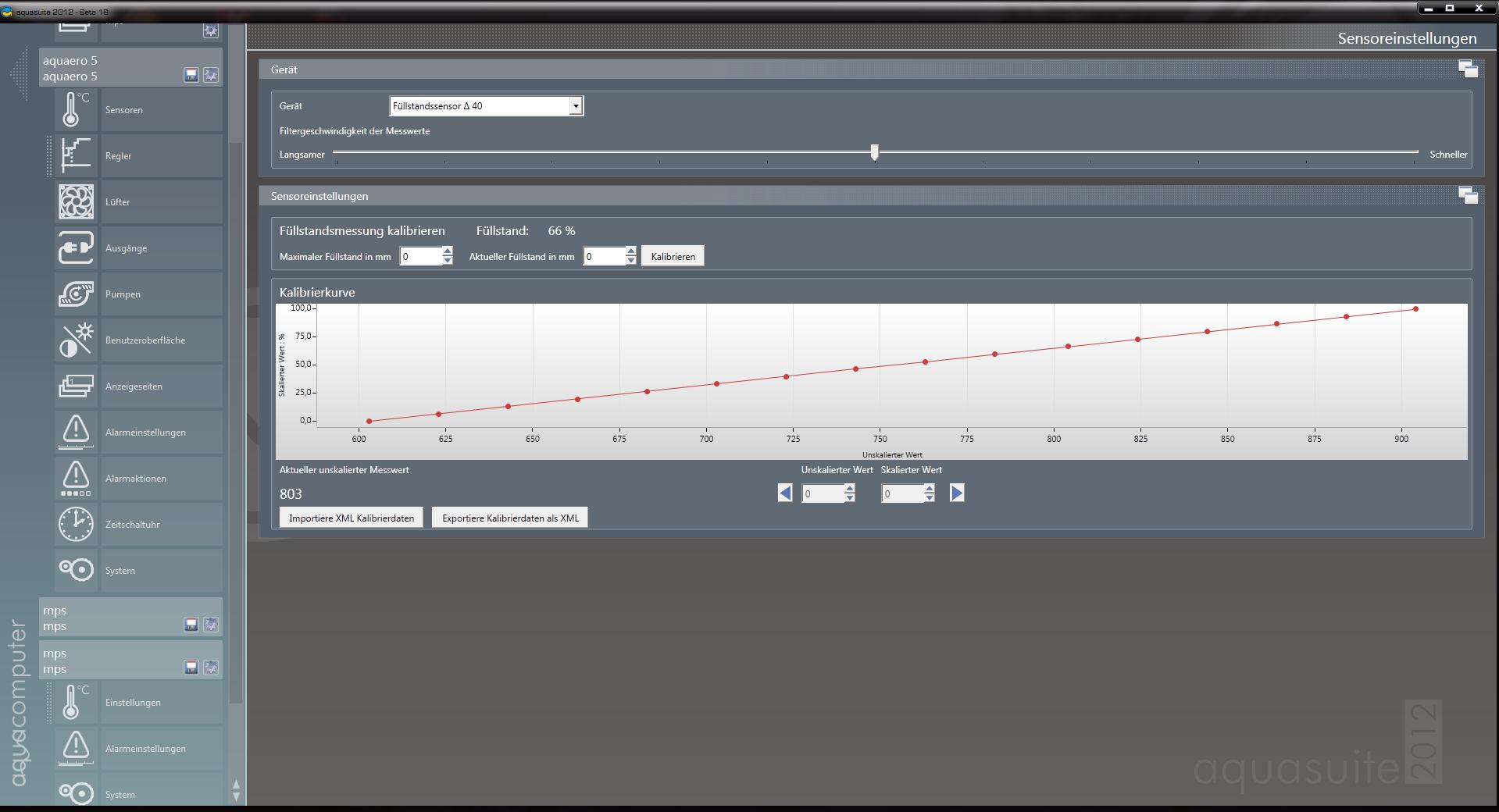Click the Kalibrieren button
This screenshot has width=1499, height=812.
click(x=673, y=256)
